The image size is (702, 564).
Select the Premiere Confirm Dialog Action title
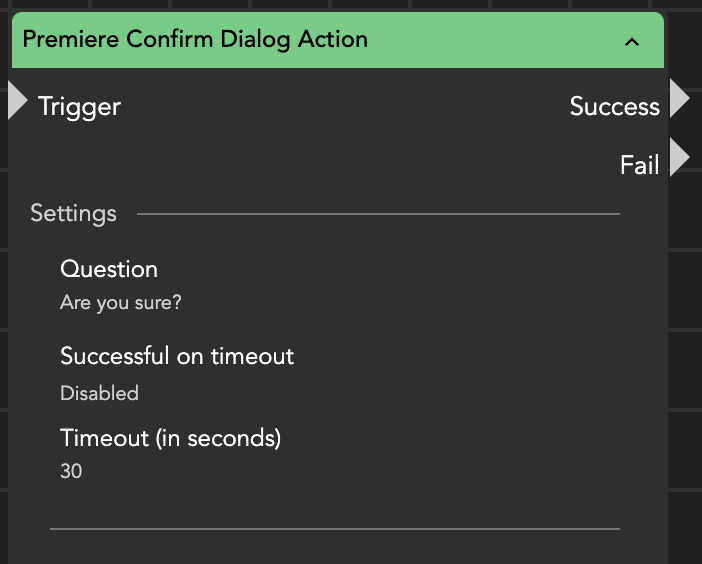(x=195, y=40)
